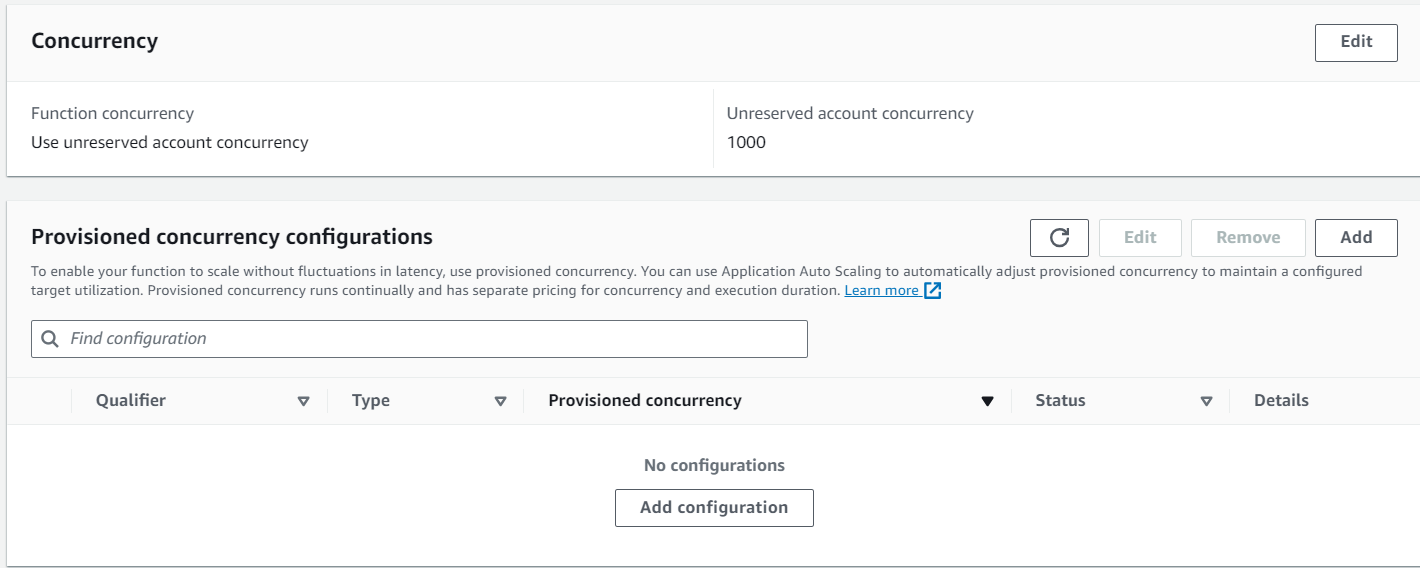Sort by the Type column header
1420x568 pixels.
[371, 401]
